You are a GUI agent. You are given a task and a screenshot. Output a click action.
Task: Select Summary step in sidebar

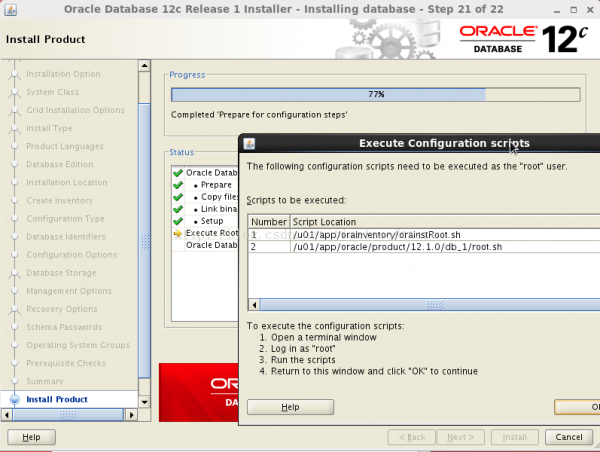(45, 381)
